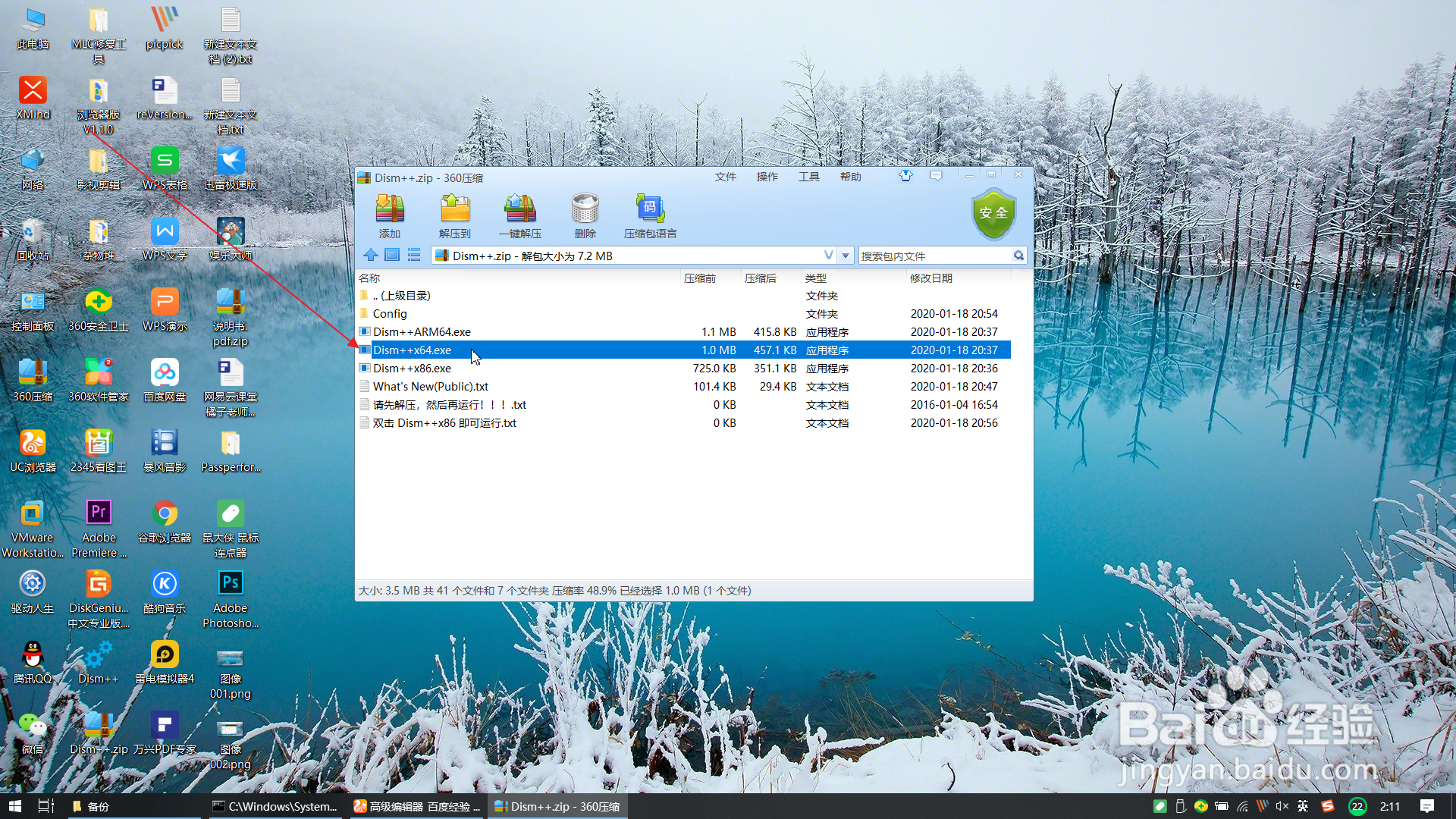Expand the address bar path dropdown arrow

coord(846,256)
